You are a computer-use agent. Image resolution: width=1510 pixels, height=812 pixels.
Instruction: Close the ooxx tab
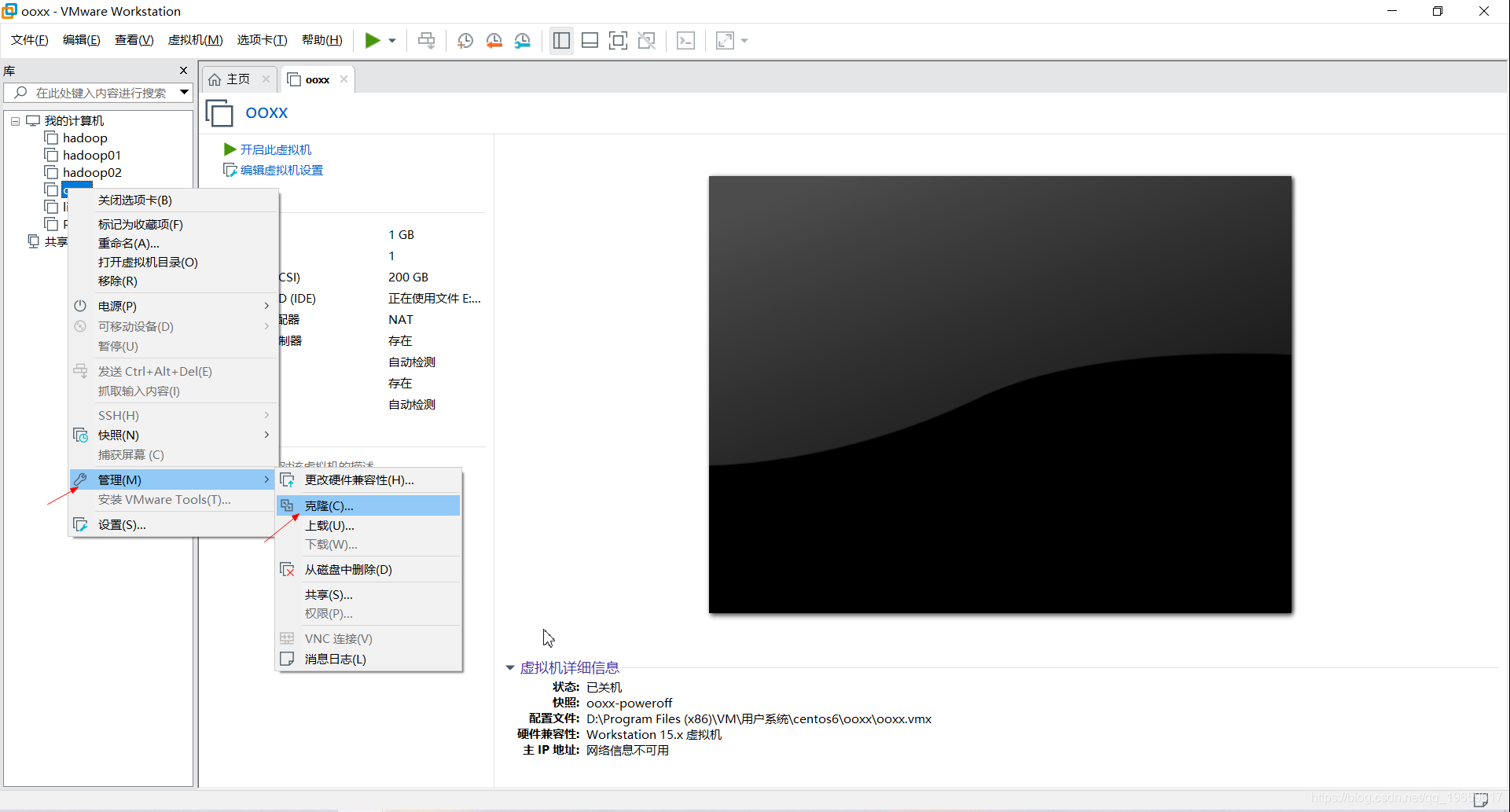(344, 79)
